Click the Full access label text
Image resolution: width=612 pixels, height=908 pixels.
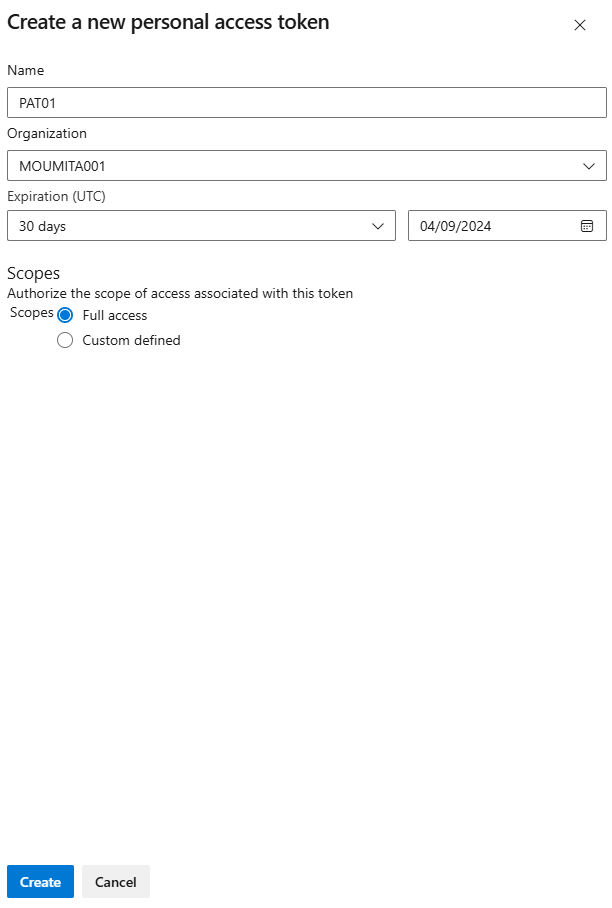click(115, 316)
